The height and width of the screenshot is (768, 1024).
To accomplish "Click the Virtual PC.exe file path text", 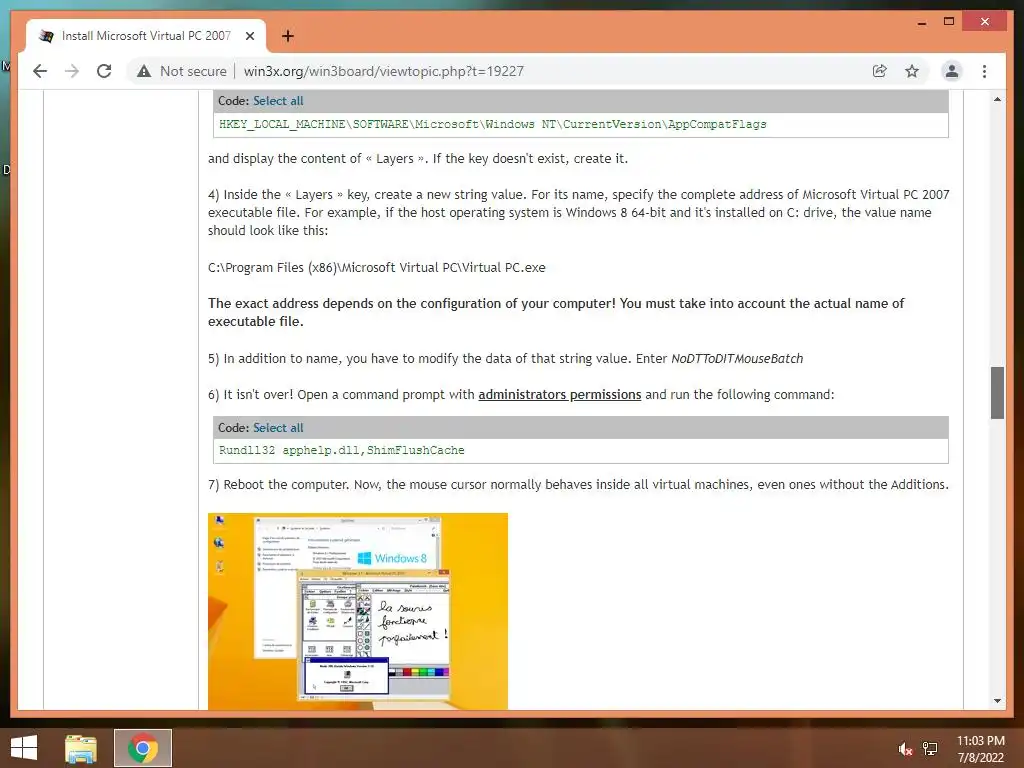I will coord(377,267).
